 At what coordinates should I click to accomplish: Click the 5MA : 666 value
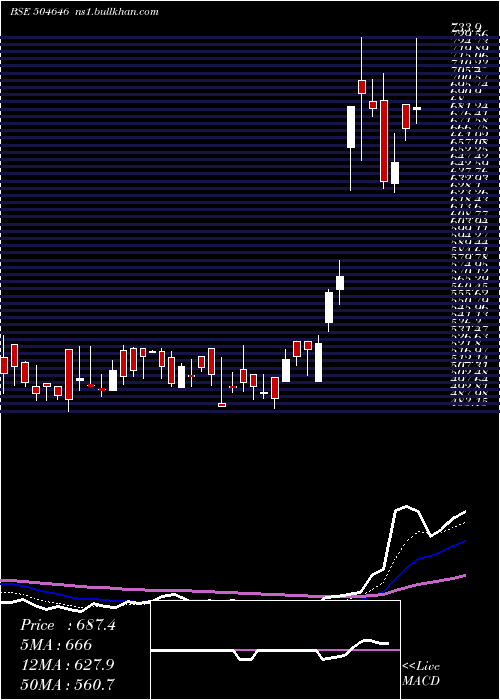[56, 645]
